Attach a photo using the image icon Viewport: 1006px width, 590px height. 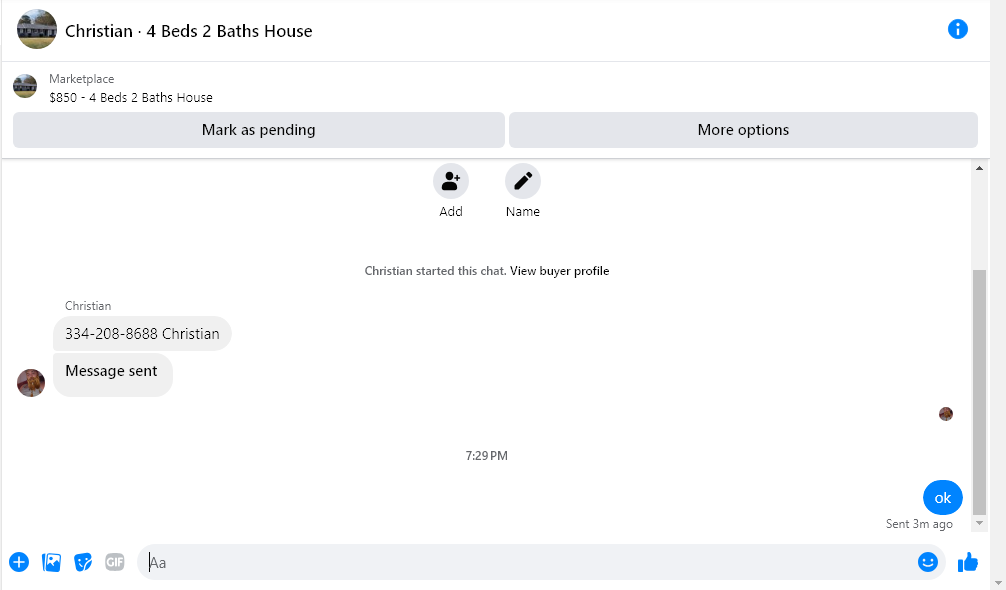click(x=51, y=562)
